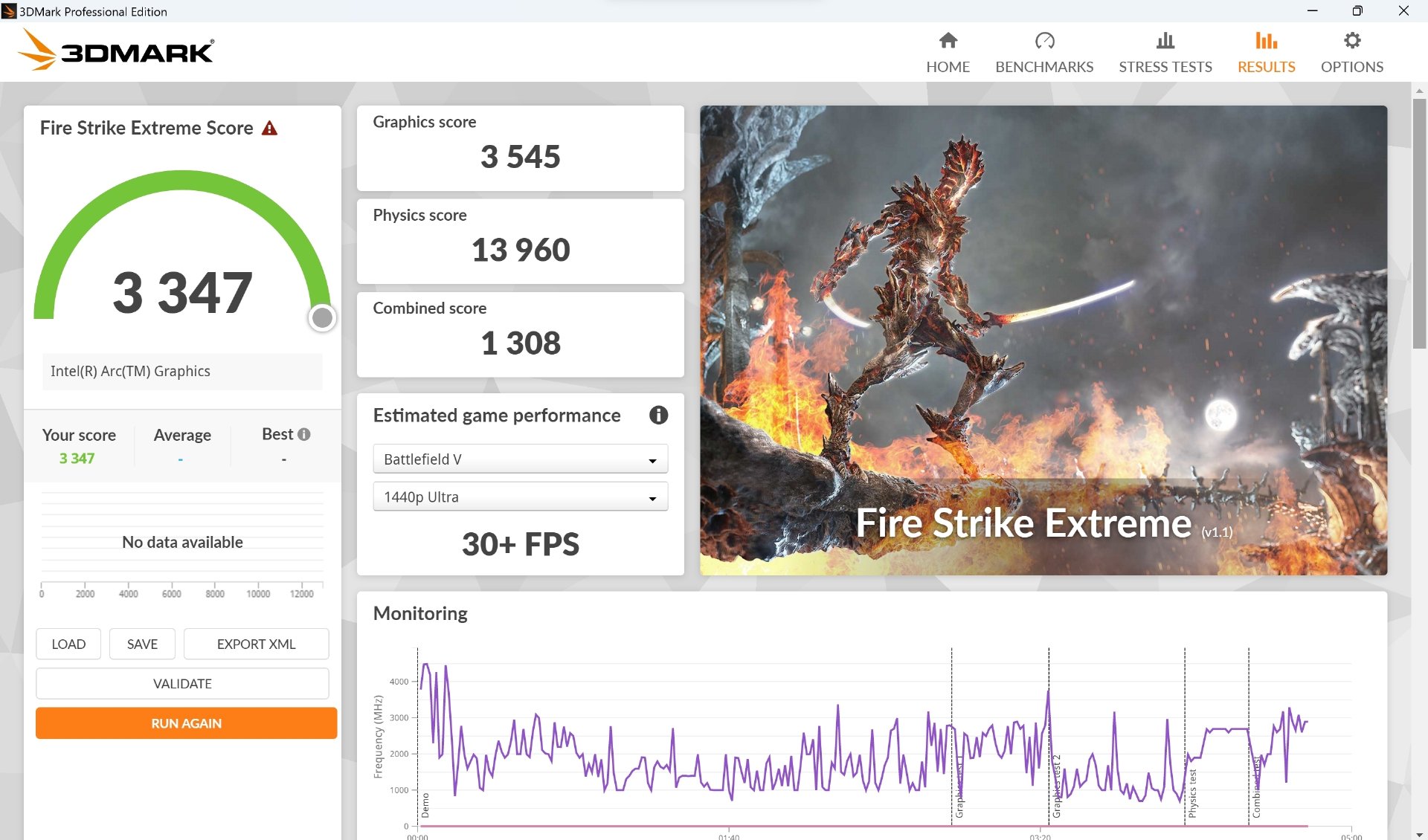The width and height of the screenshot is (1428, 840).
Task: Open the BENCHMARKS tab
Action: [1044, 52]
